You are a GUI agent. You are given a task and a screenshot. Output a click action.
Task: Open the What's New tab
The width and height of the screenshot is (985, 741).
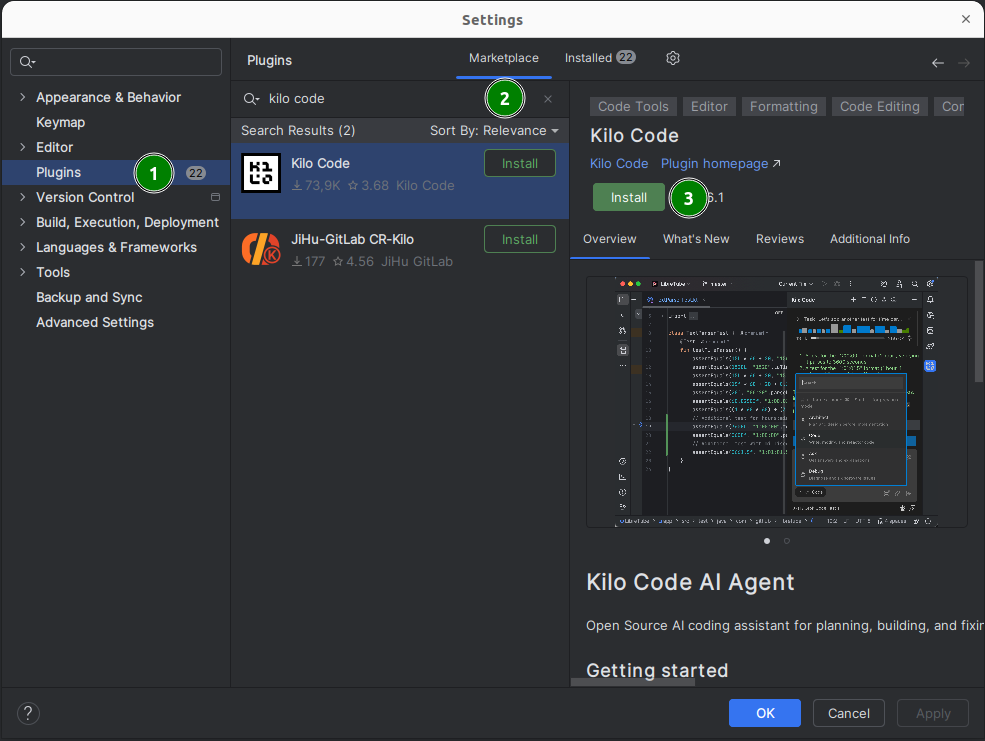pos(696,239)
